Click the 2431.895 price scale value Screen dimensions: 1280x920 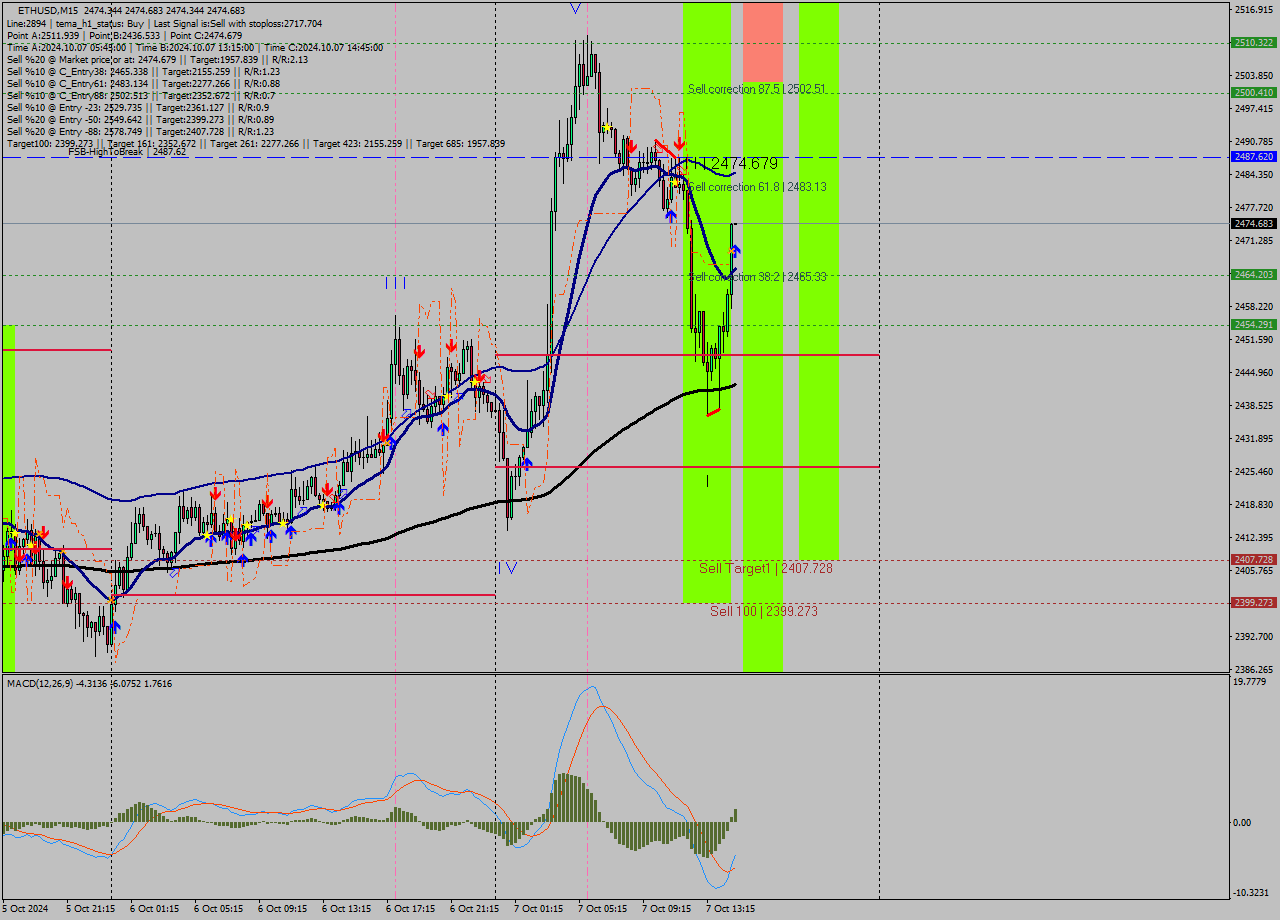pos(1254,438)
